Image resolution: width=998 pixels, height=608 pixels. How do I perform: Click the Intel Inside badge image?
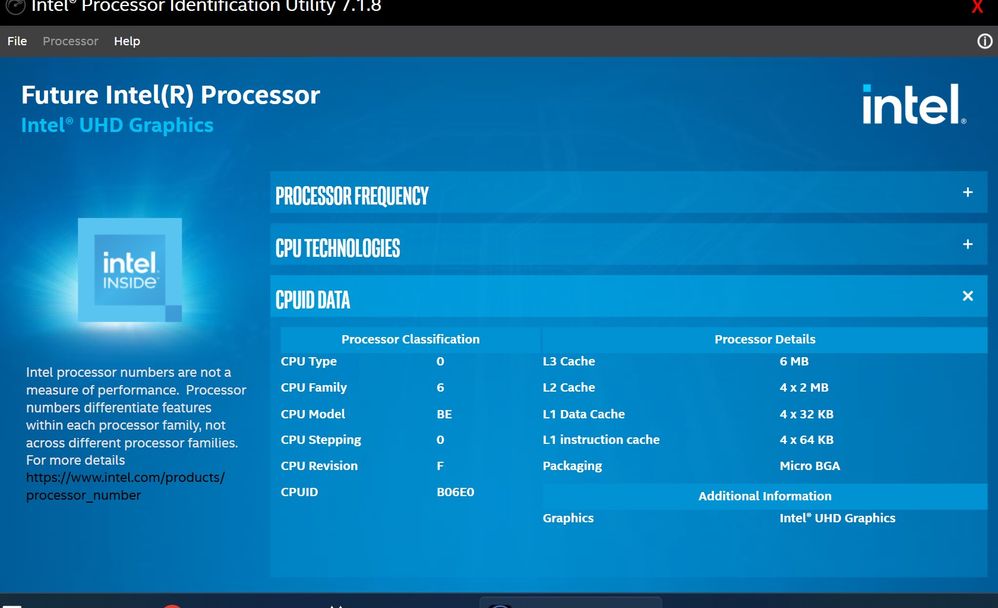click(x=130, y=270)
